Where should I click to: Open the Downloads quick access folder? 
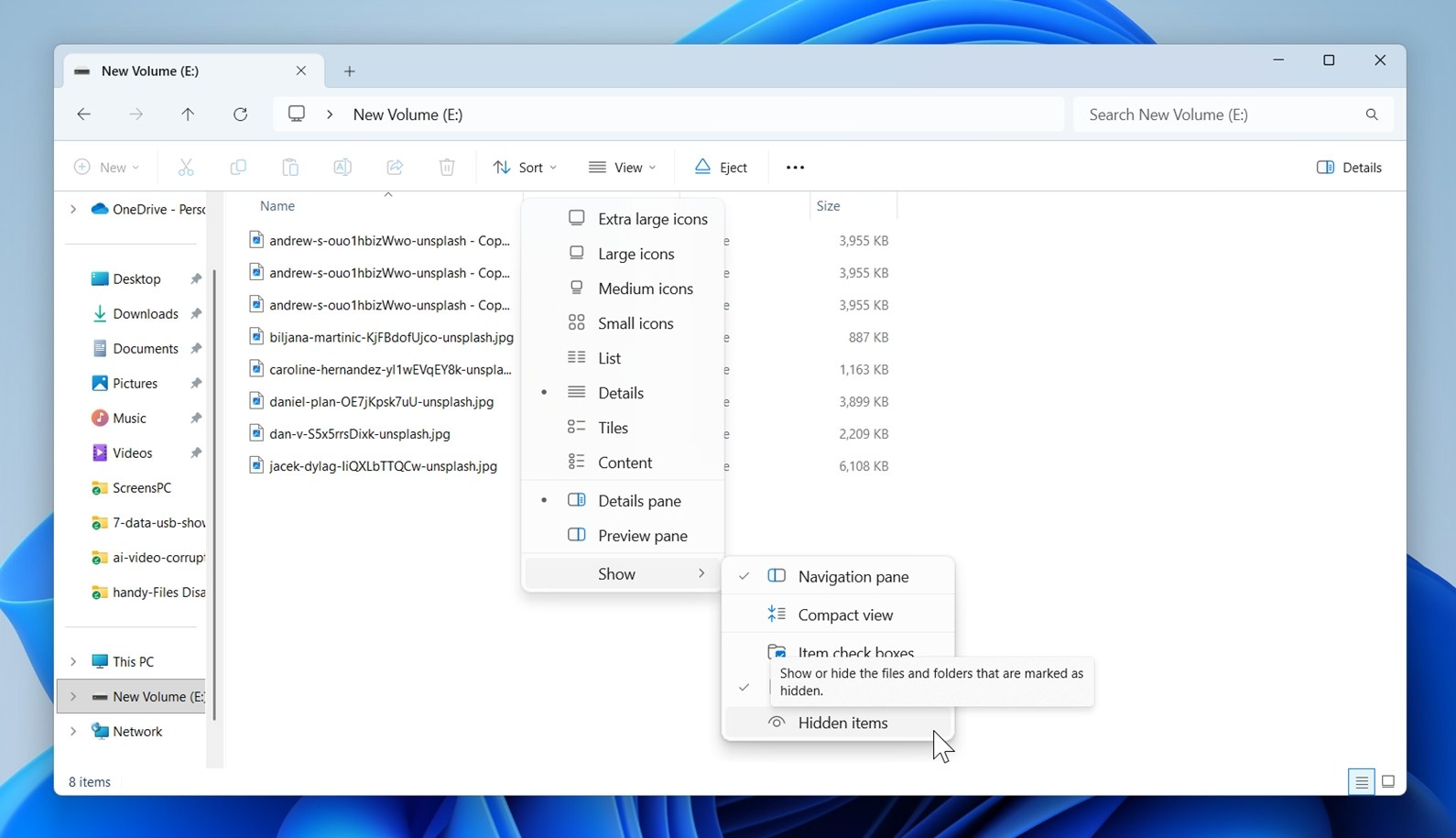[x=145, y=313]
